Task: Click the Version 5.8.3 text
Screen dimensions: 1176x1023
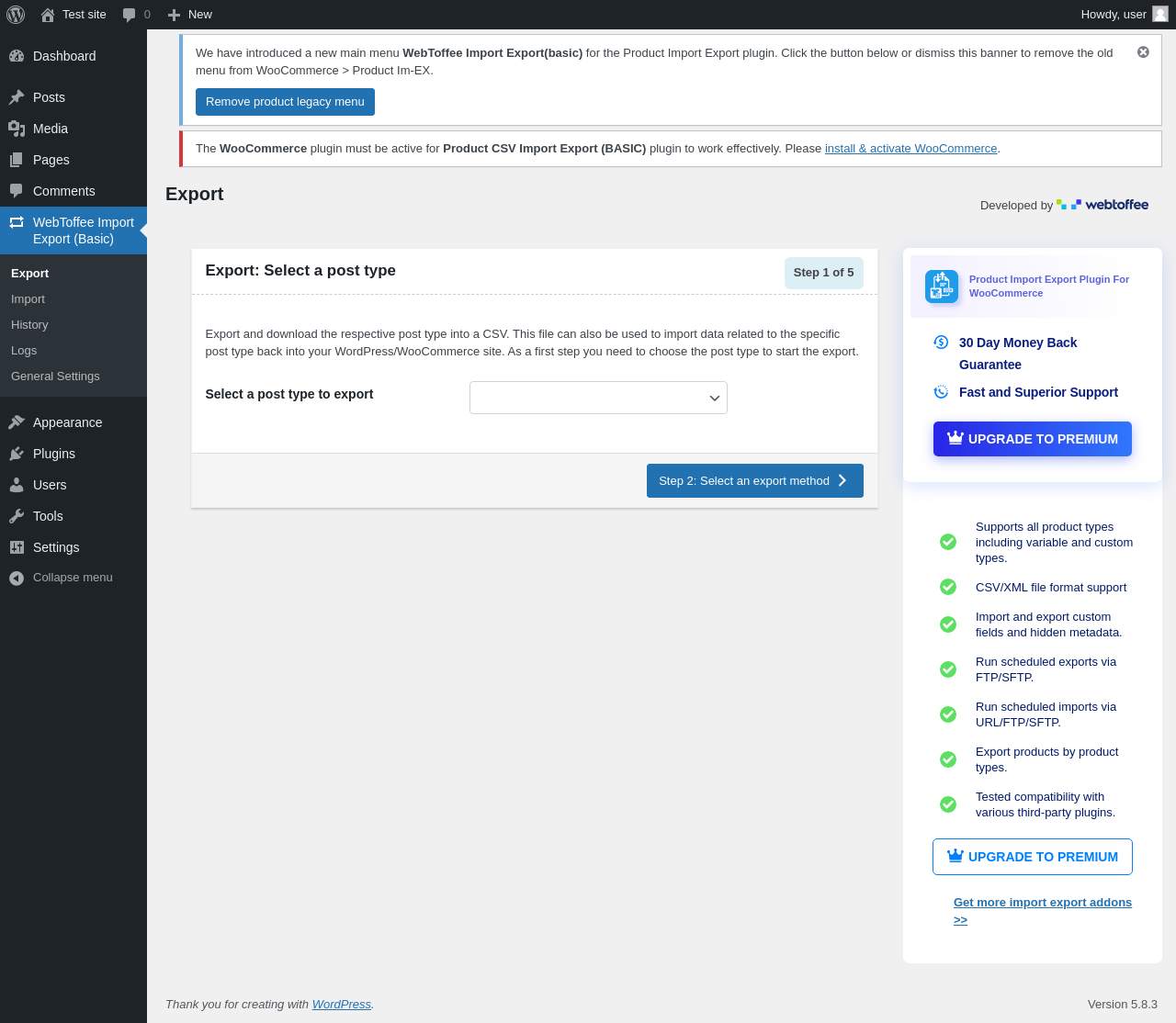Action: (x=1123, y=1005)
